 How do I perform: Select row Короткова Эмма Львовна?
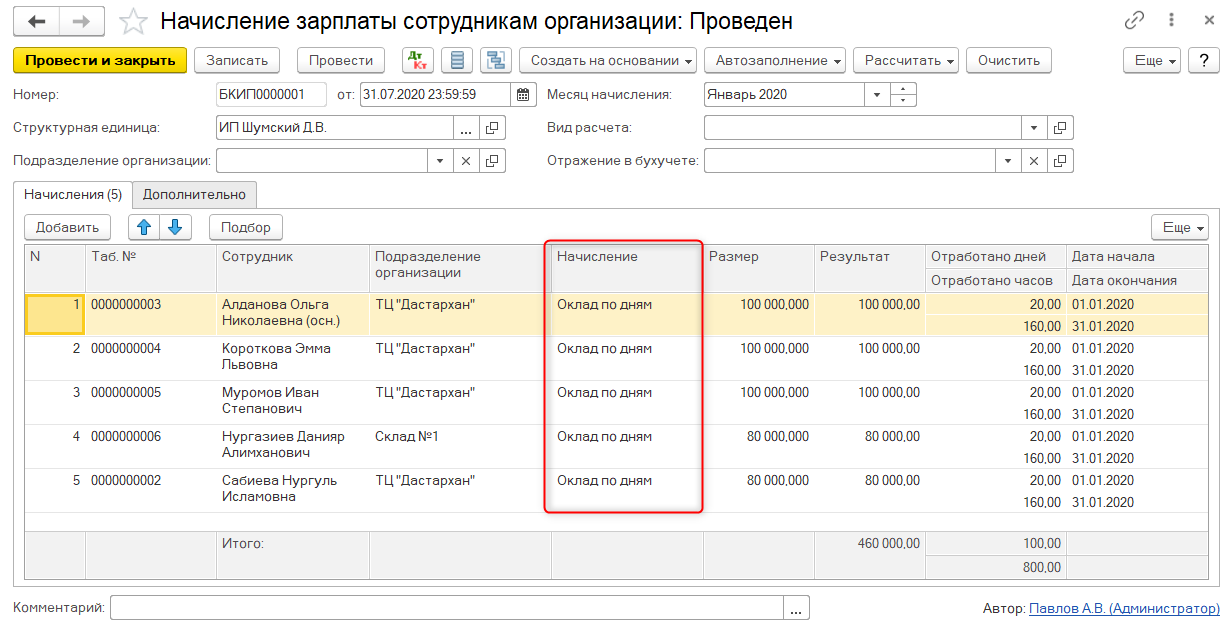coord(617,358)
